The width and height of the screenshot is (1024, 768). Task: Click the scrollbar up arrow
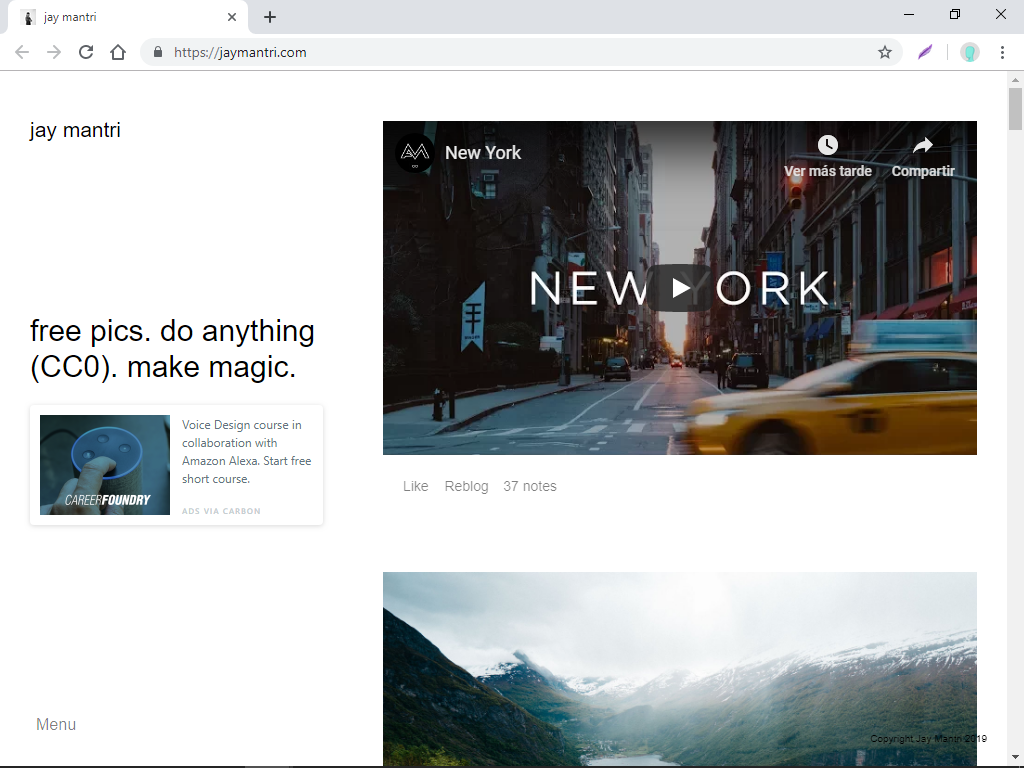[1015, 80]
